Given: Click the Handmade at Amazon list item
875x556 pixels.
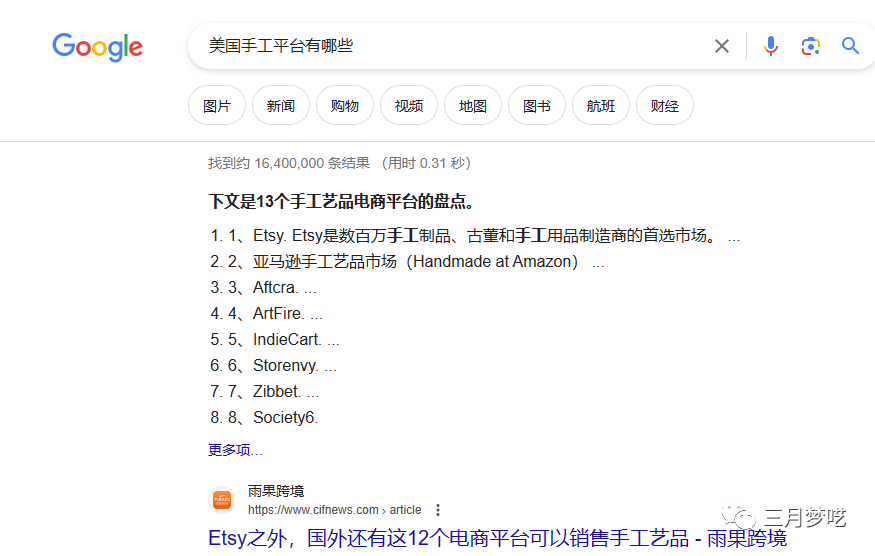Looking at the screenshot, I should click(407, 261).
